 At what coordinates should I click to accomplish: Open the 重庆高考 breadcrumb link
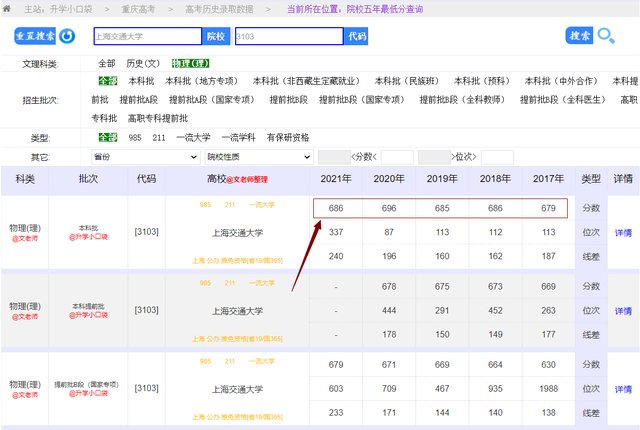138,9
